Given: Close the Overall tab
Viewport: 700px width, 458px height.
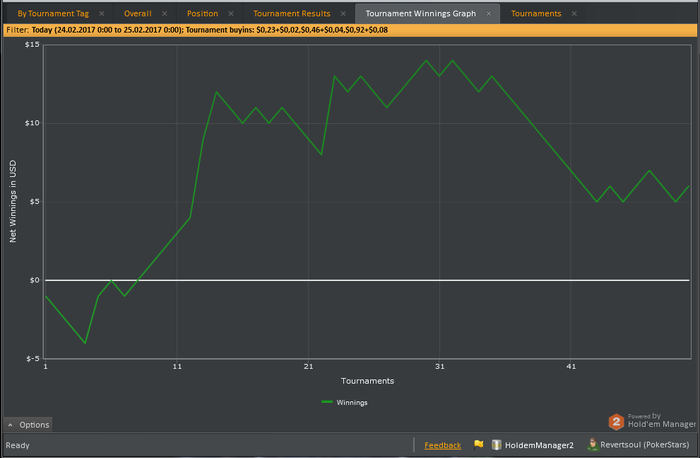Looking at the screenshot, I should click(165, 14).
